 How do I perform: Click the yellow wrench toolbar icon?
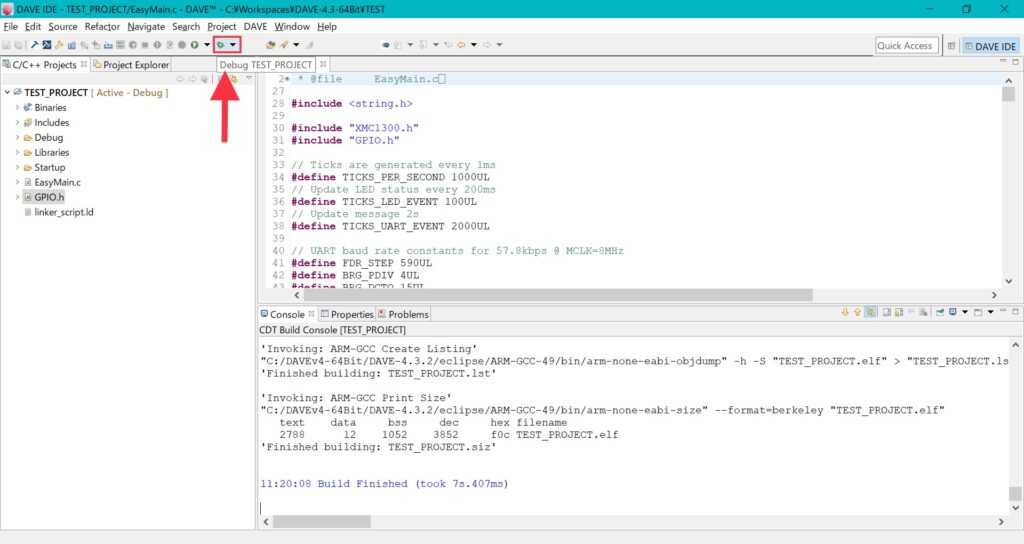(59, 45)
